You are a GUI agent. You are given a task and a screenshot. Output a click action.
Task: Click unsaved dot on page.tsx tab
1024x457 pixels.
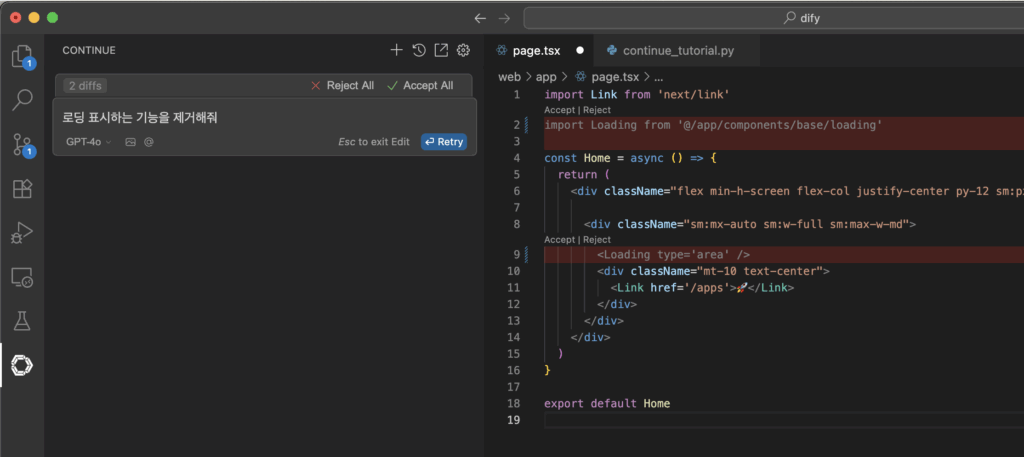pyautogui.click(x=580, y=50)
